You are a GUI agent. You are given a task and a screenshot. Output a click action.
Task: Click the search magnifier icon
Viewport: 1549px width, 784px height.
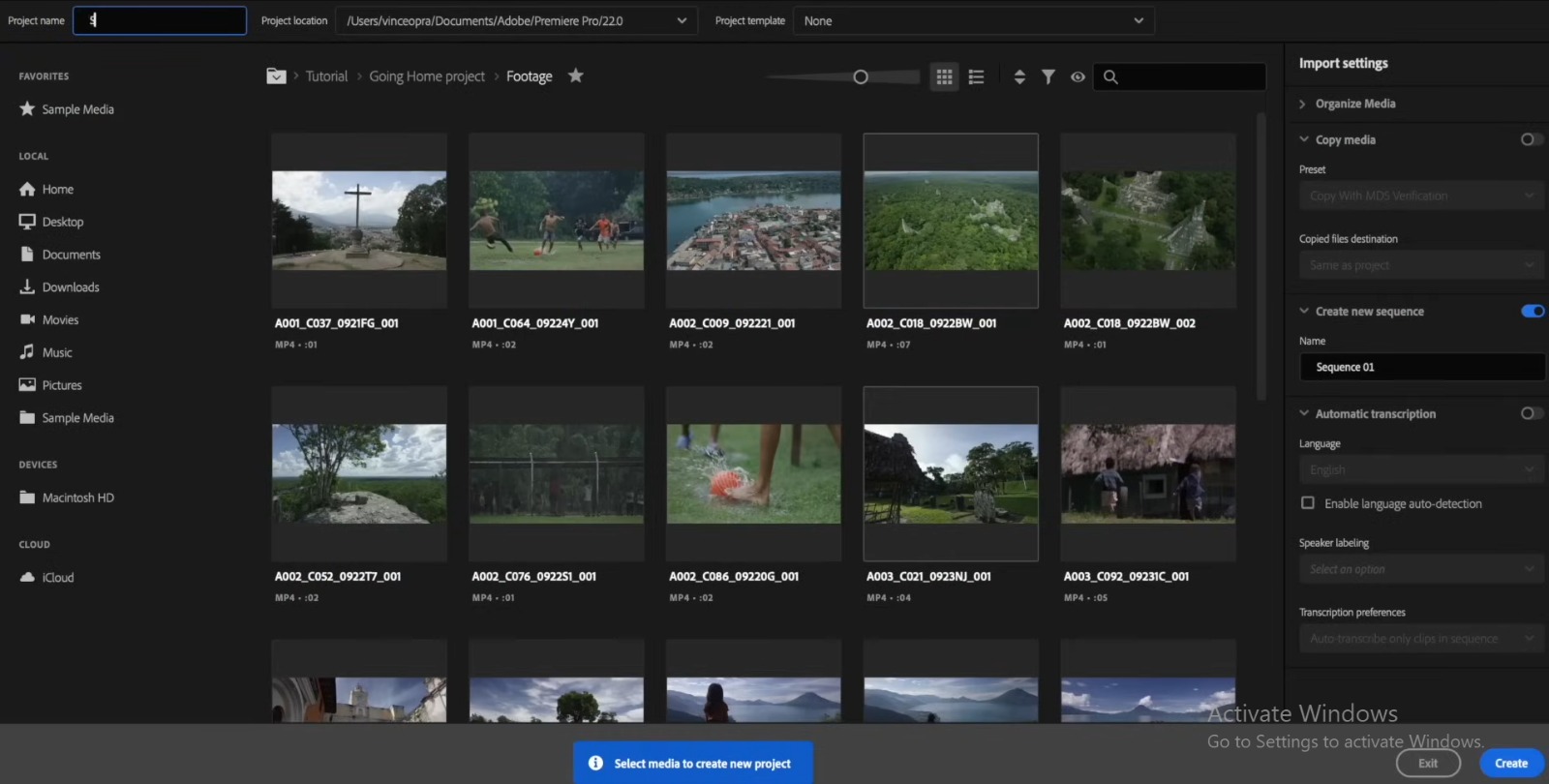1110,76
